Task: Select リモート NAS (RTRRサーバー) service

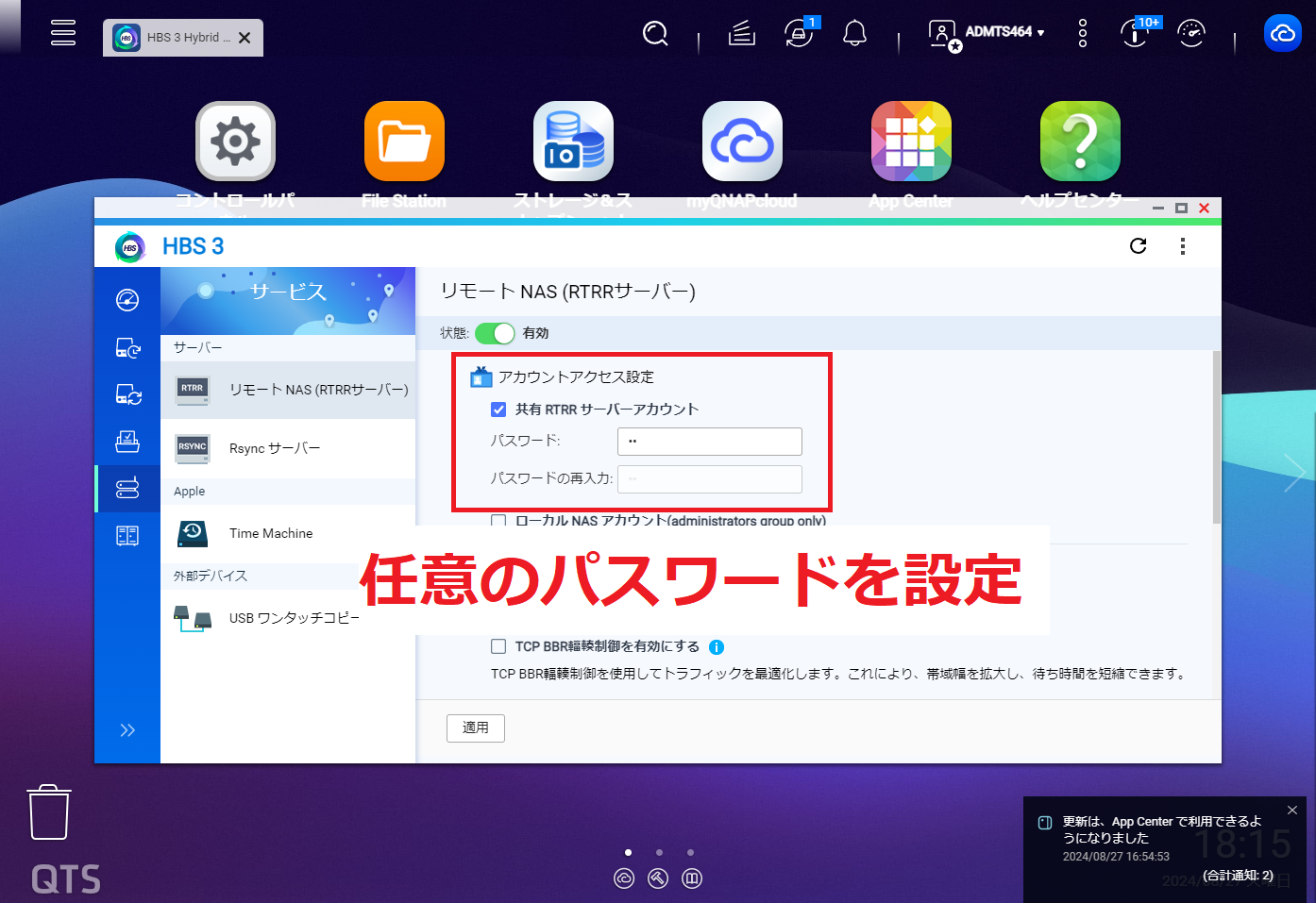Action: [x=288, y=390]
